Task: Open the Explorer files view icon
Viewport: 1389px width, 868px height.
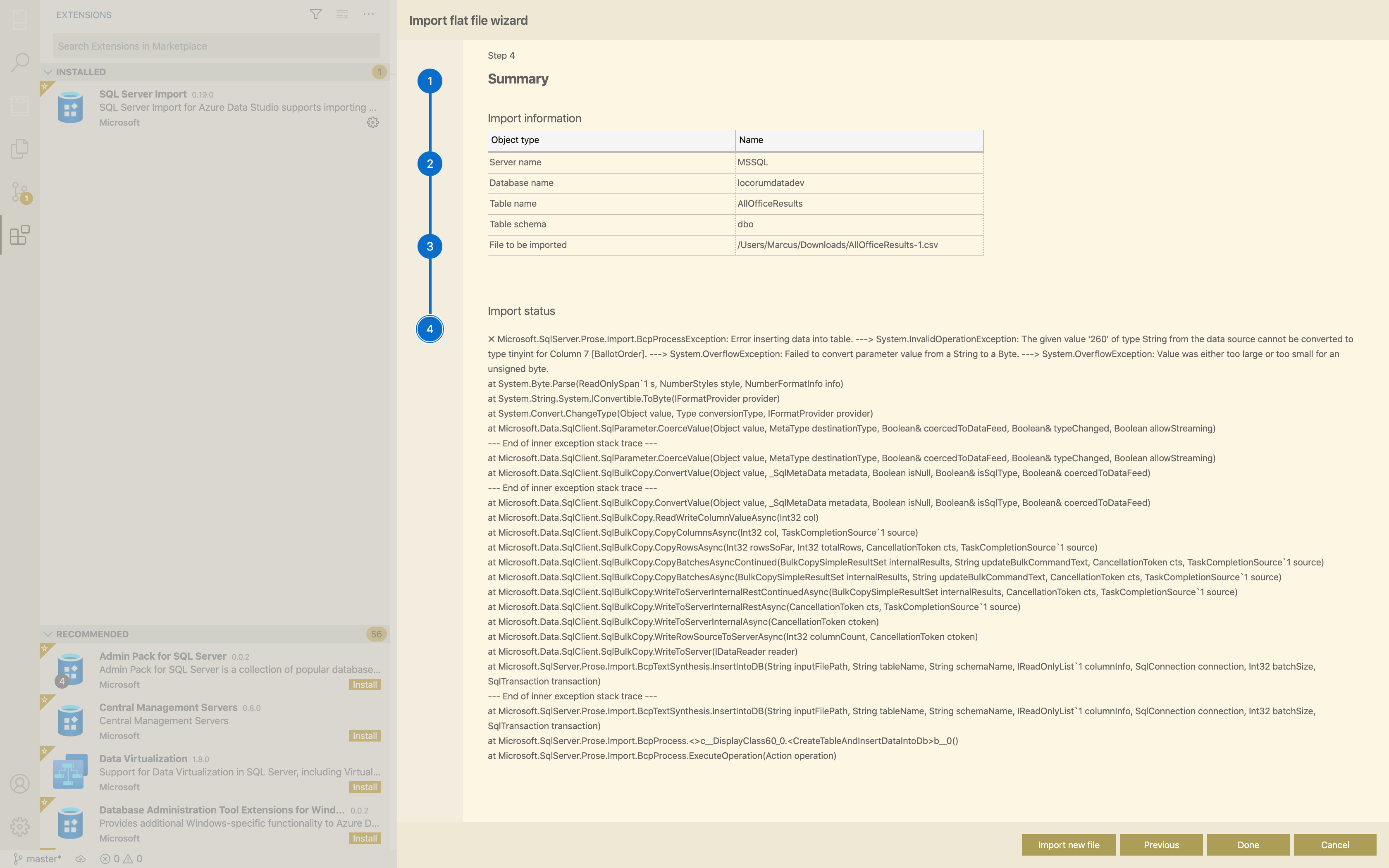Action: pos(20,148)
